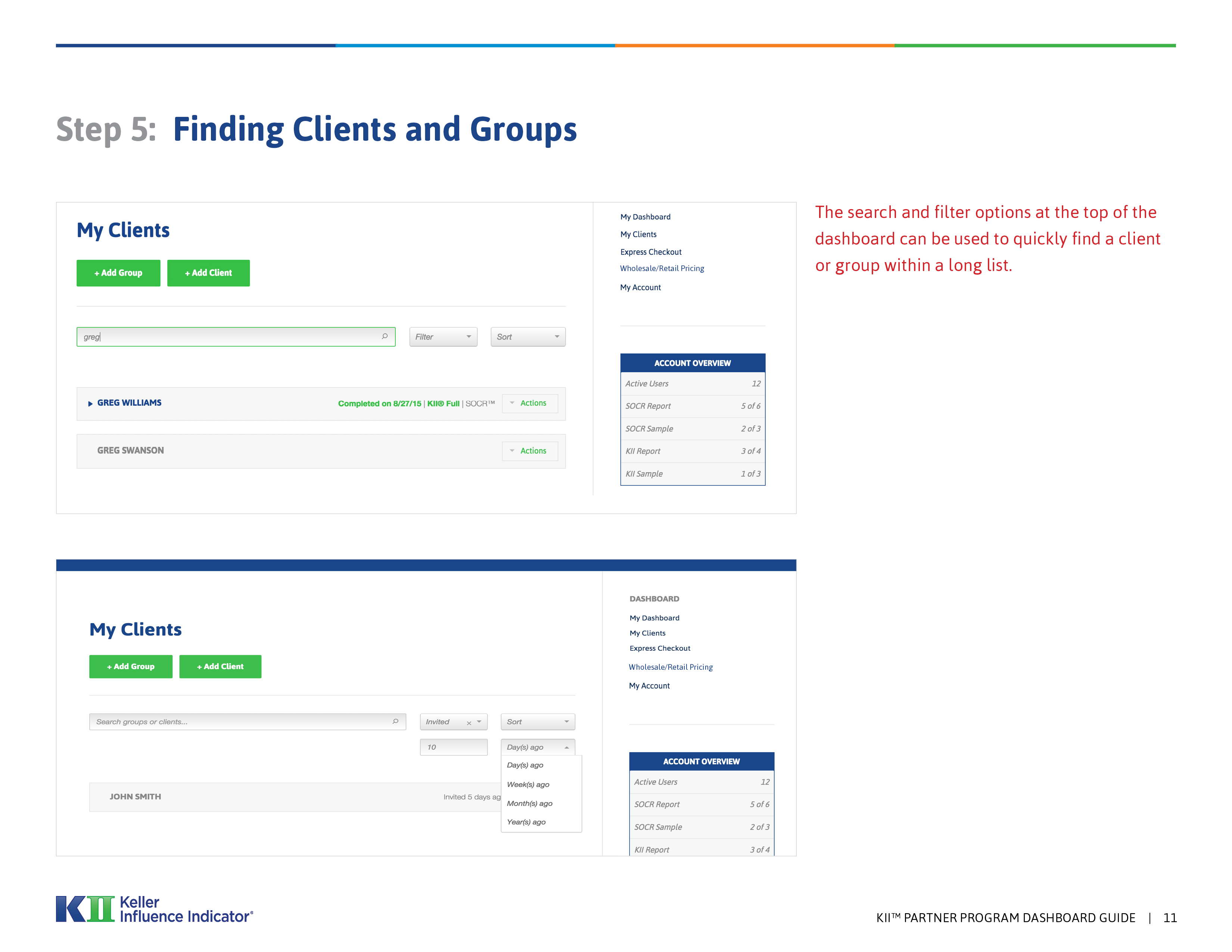Click the number field showing 10
This screenshot has height=952, width=1232.
point(454,747)
